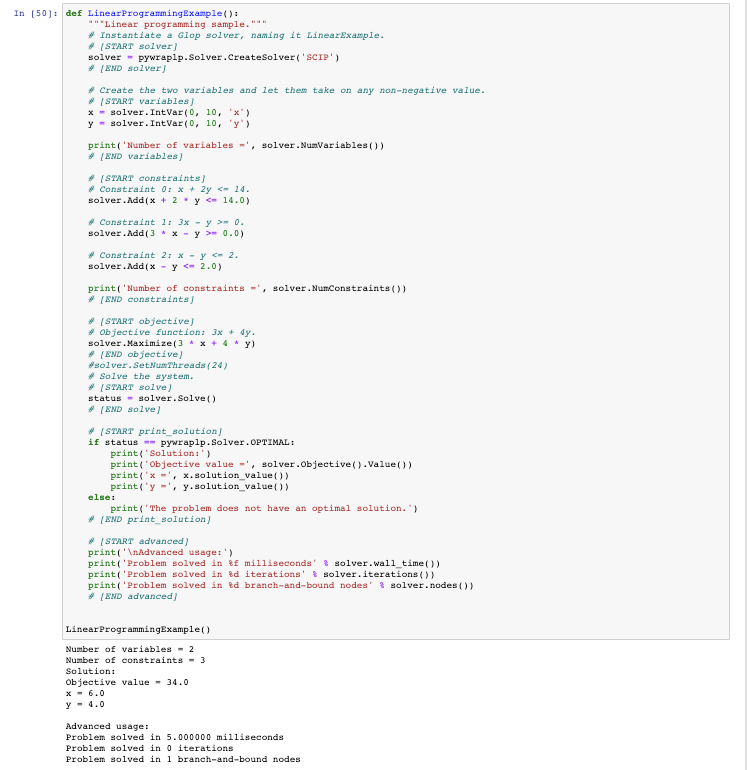Click the LinearProgrammingExample() call line
The height and width of the screenshot is (770, 747).
[x=138, y=630]
